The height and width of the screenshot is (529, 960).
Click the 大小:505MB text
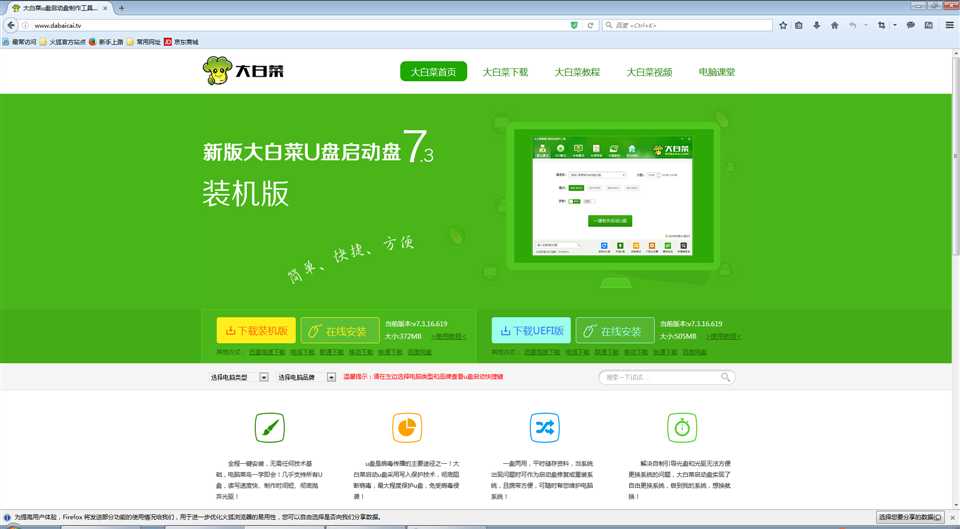[x=678, y=337]
